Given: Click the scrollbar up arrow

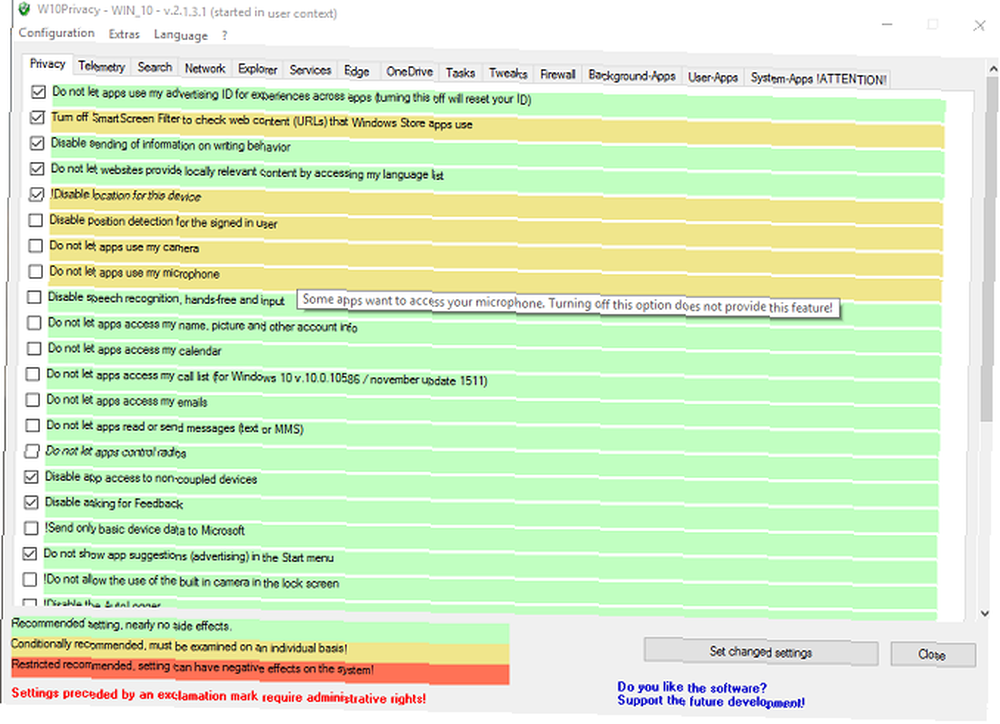Looking at the screenshot, I should pos(992,68).
